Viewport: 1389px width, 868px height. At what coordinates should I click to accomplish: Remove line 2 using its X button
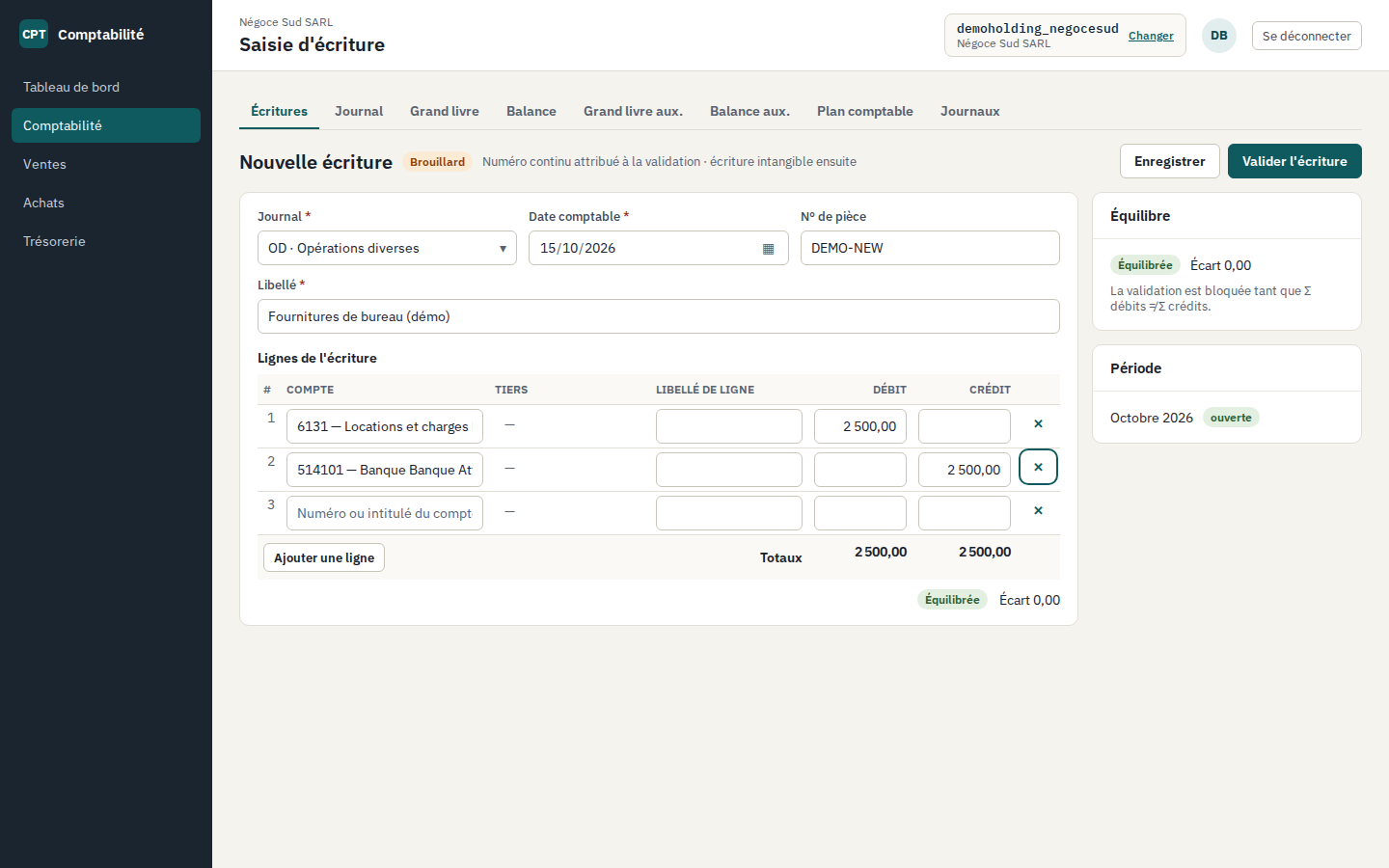point(1038,468)
